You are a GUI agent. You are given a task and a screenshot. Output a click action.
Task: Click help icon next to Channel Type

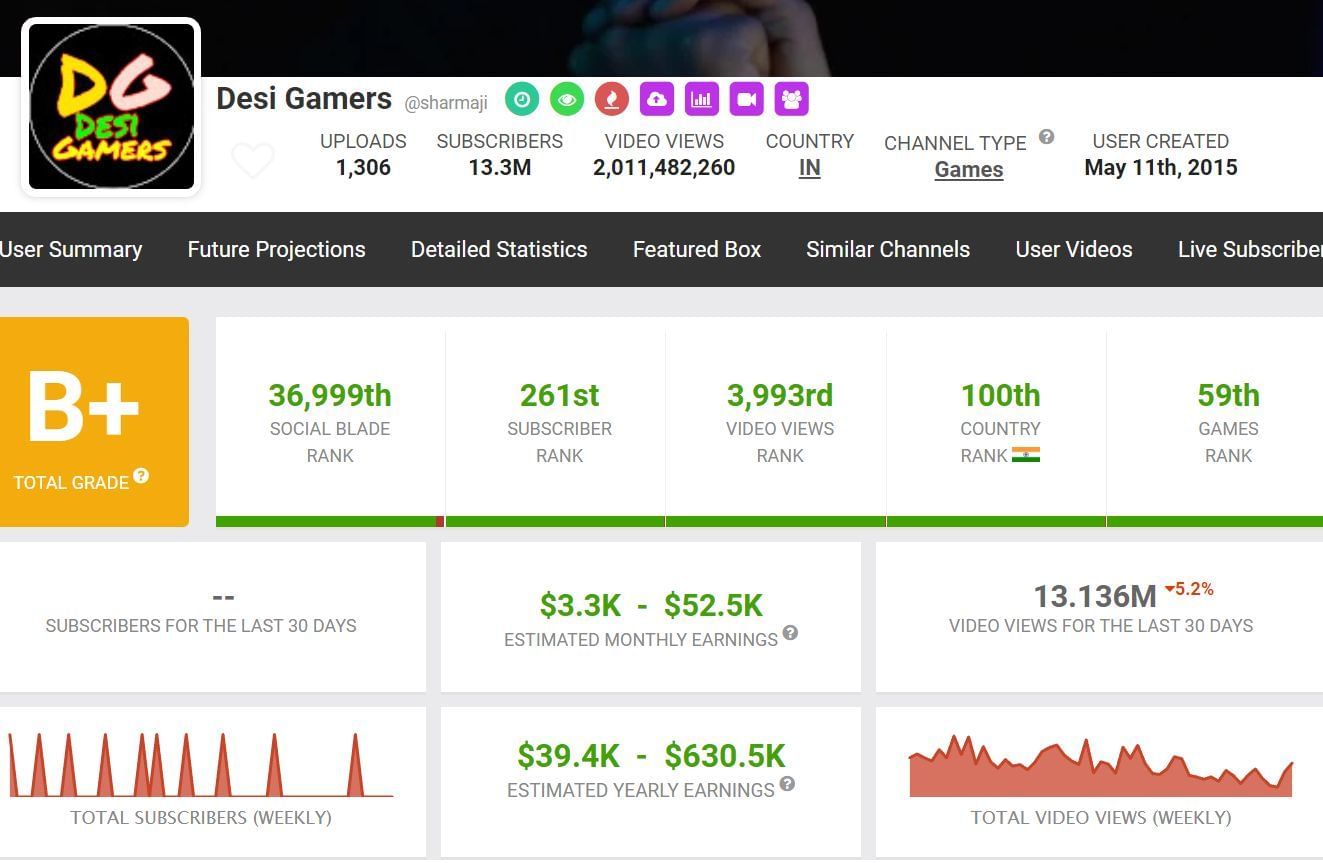tap(1046, 137)
